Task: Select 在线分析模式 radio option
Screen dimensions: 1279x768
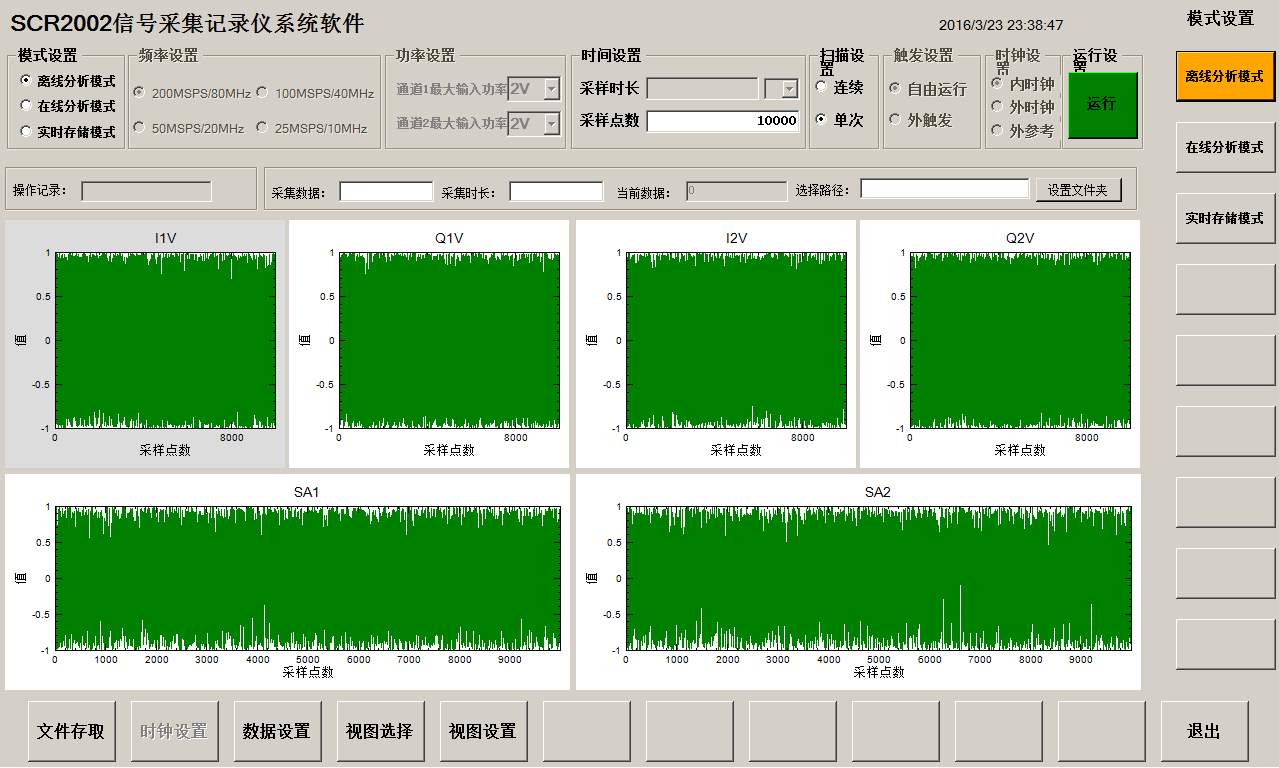Action: tap(26, 106)
